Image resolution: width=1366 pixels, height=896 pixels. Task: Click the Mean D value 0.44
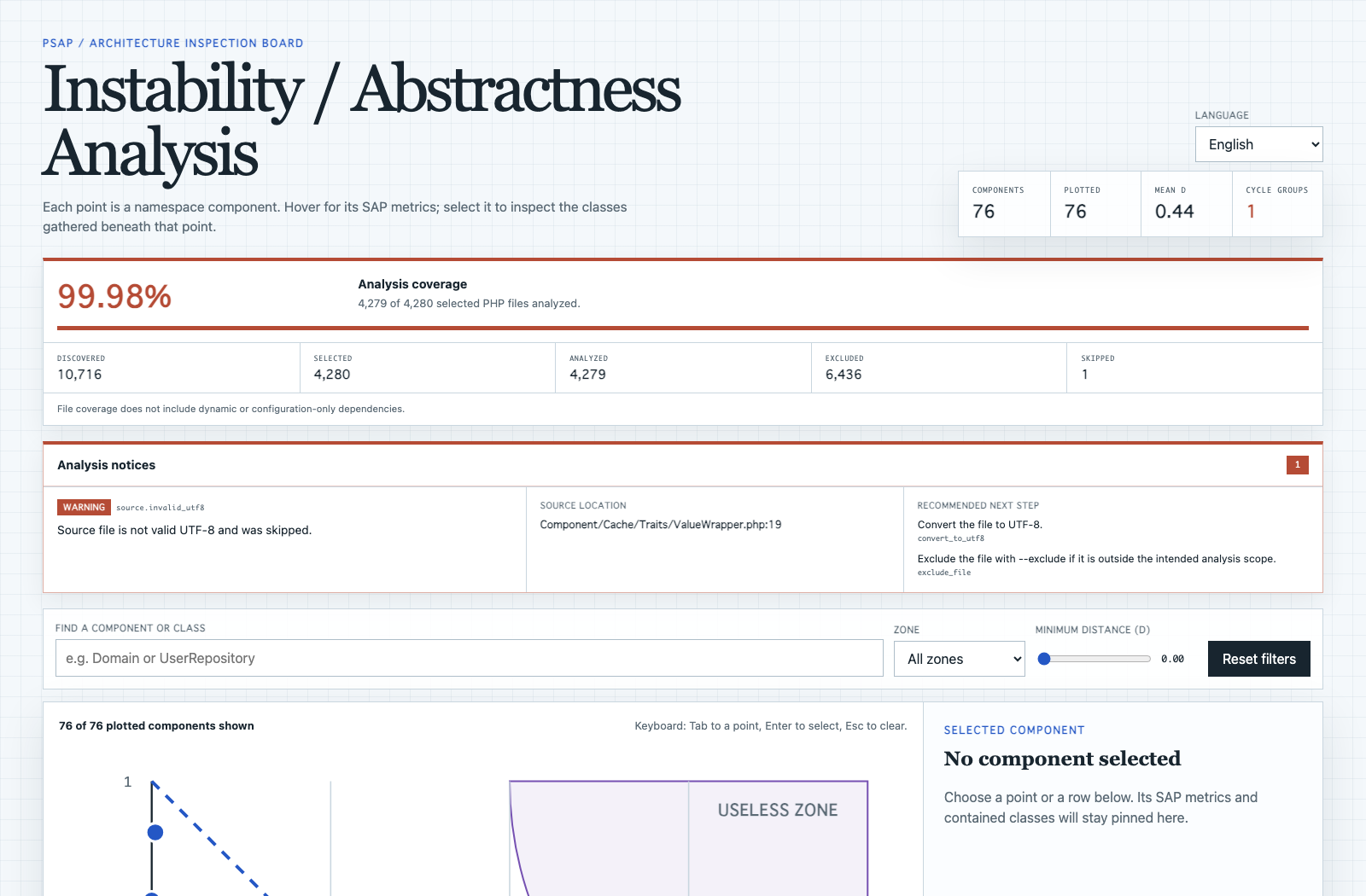(1174, 212)
